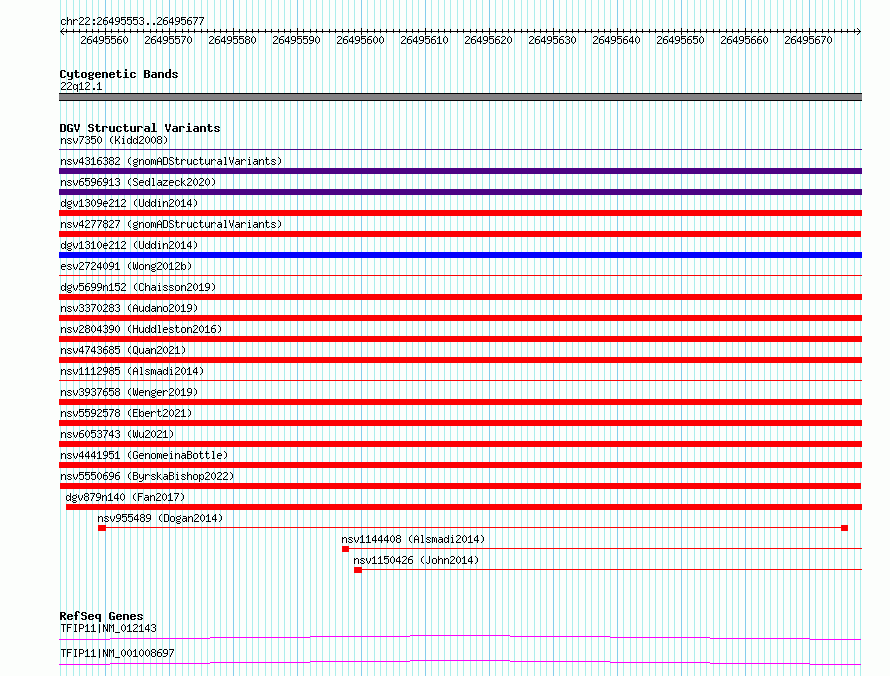Viewport: 890px width, 676px height.
Task: Open the RefSeq Genes track heading
Action: click(101, 616)
